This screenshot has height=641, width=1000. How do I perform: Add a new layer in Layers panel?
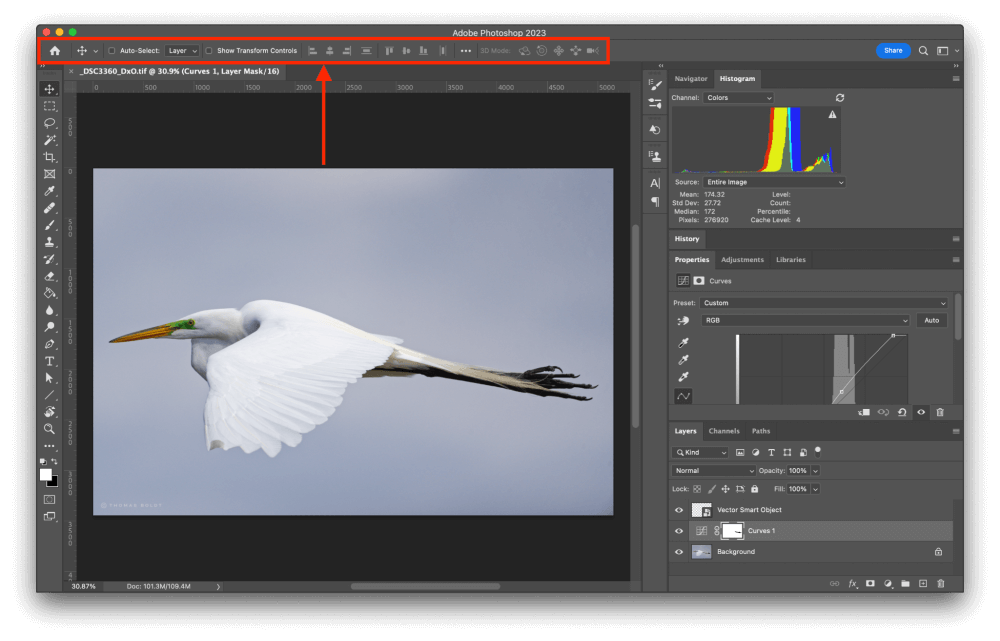921,583
